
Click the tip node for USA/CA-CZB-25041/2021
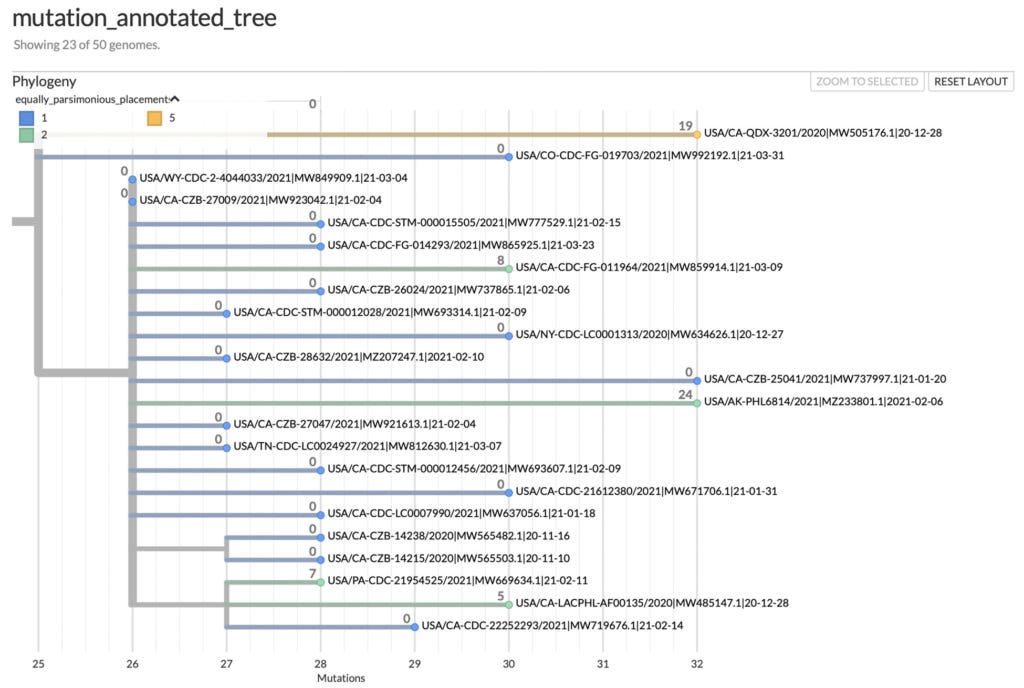697,381
